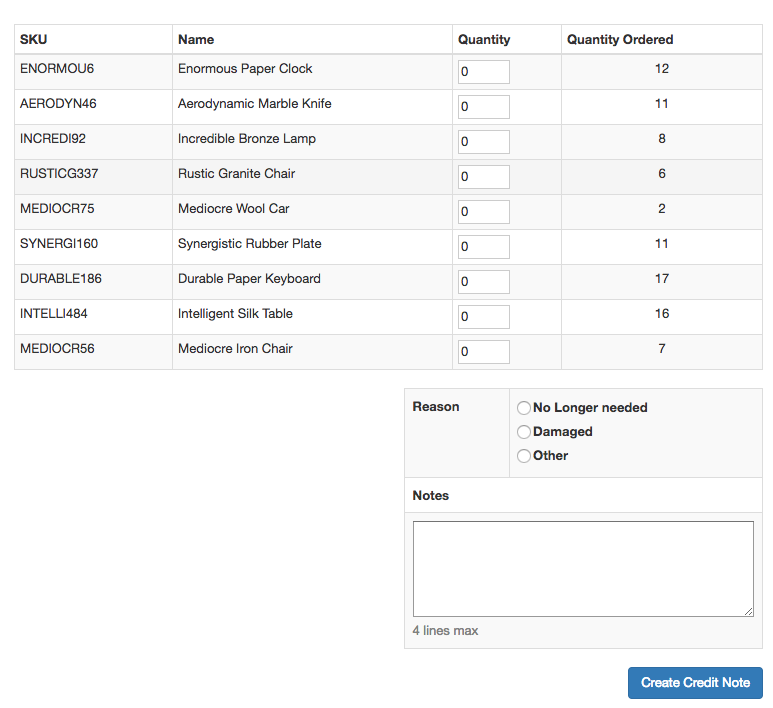Select quantity field for Intelligent Silk Table
Screen dimensions: 773x708
(x=484, y=317)
